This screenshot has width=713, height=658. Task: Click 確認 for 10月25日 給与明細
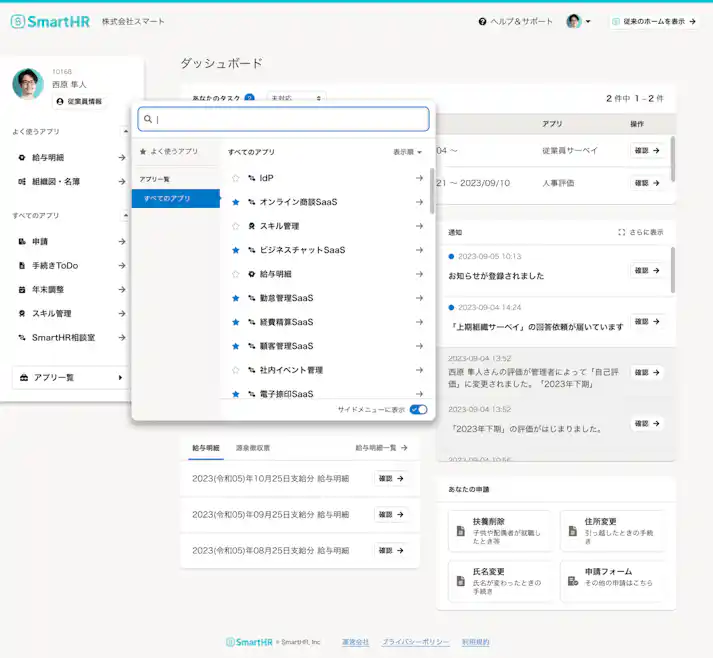[391, 478]
